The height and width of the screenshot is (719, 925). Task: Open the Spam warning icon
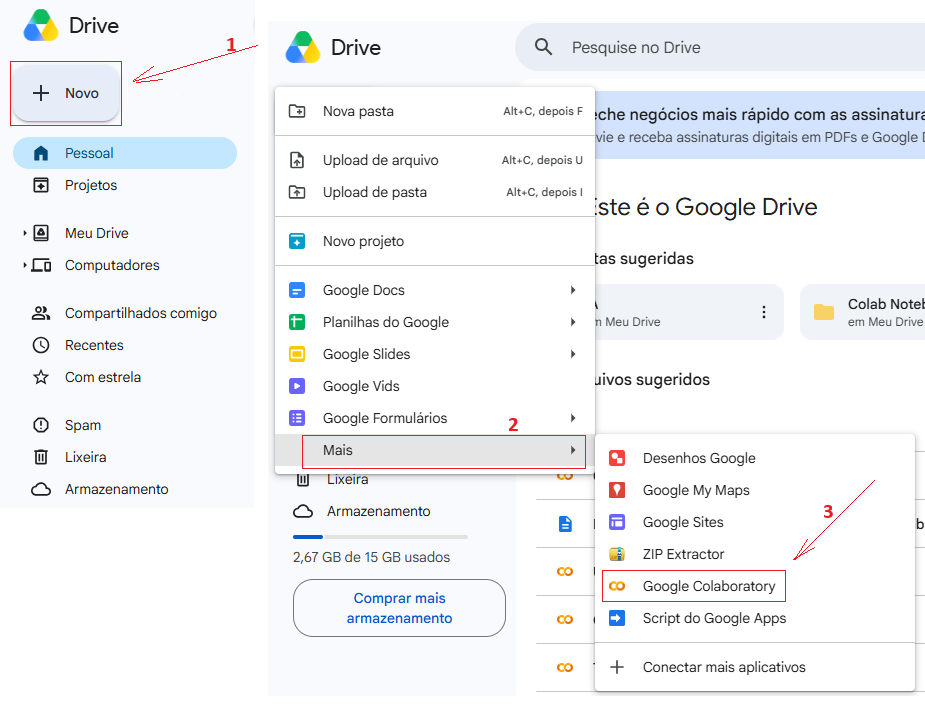[x=41, y=425]
